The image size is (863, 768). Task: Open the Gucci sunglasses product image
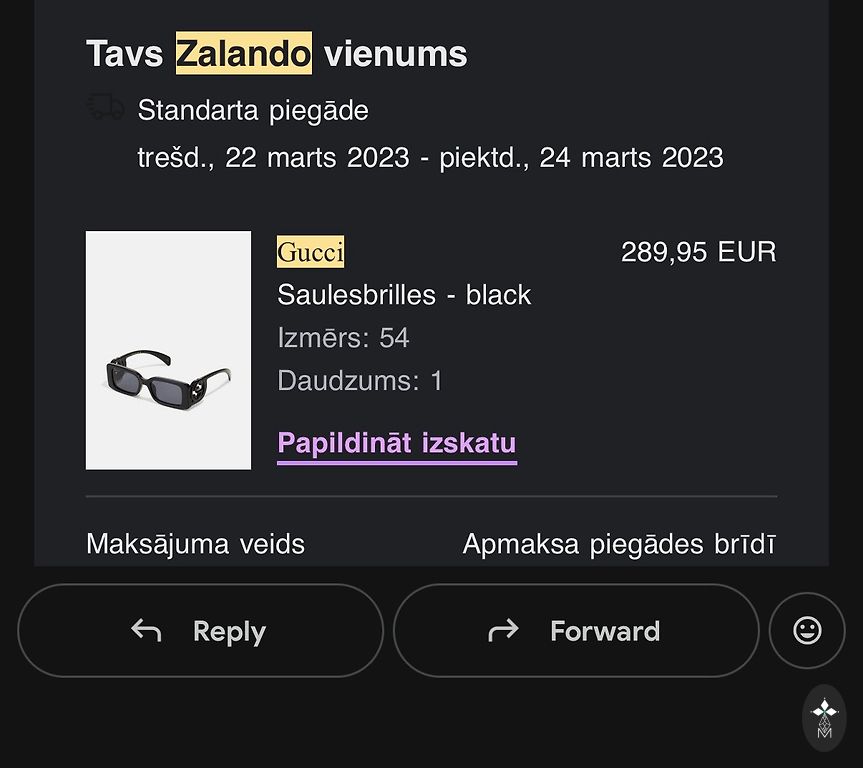tap(168, 350)
